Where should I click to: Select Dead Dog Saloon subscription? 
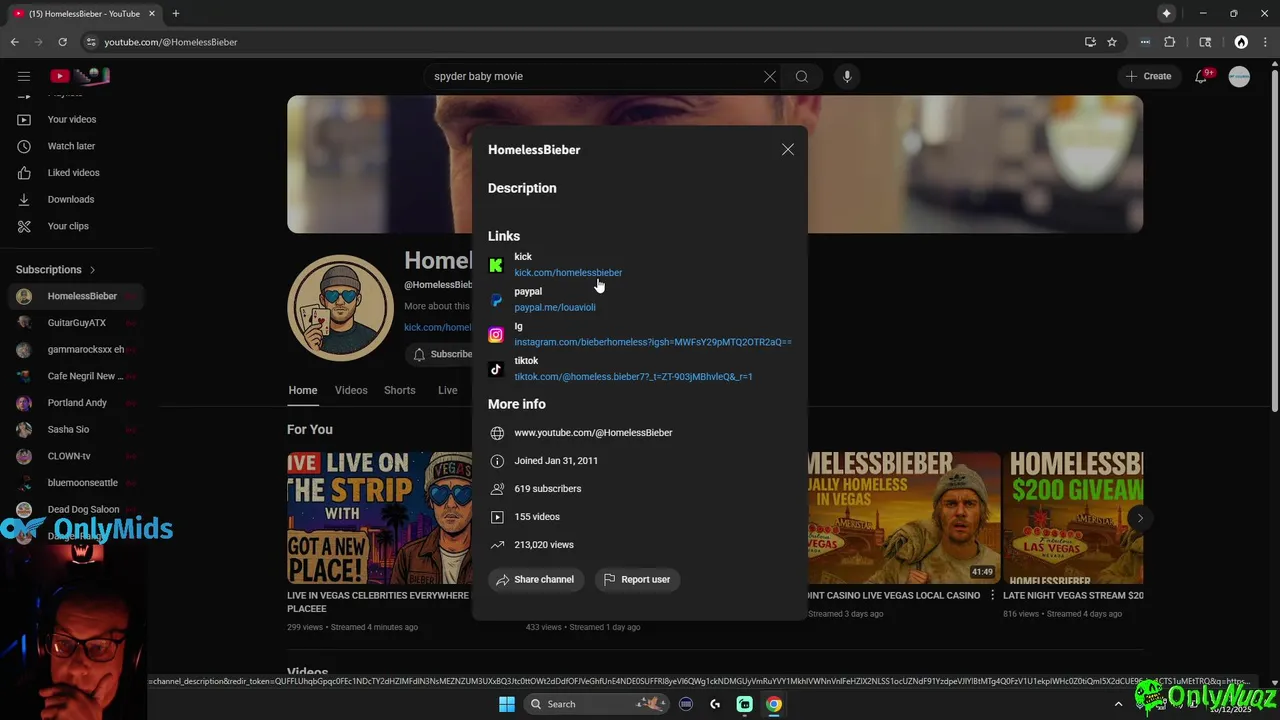pyautogui.click(x=76, y=509)
